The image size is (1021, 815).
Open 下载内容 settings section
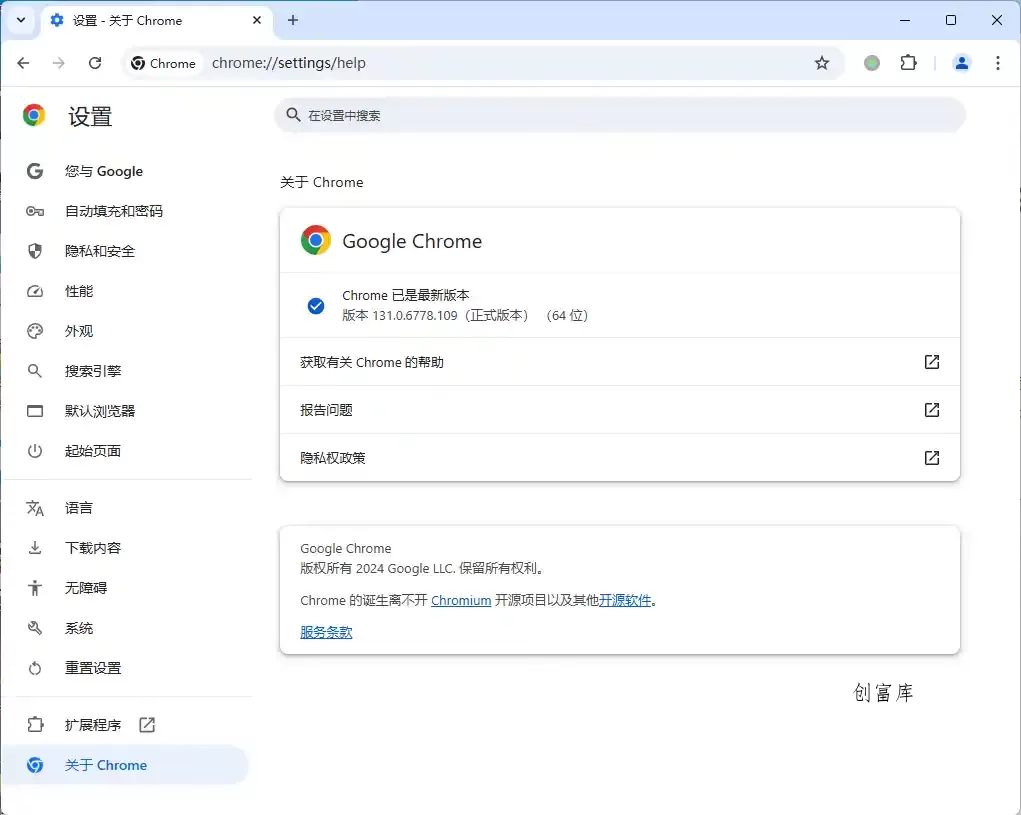pos(127,548)
